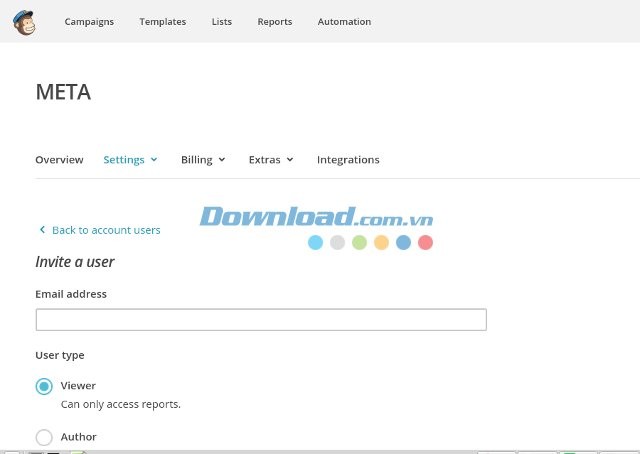This screenshot has height=454, width=640.
Task: Open the Reports section
Action: (x=275, y=22)
